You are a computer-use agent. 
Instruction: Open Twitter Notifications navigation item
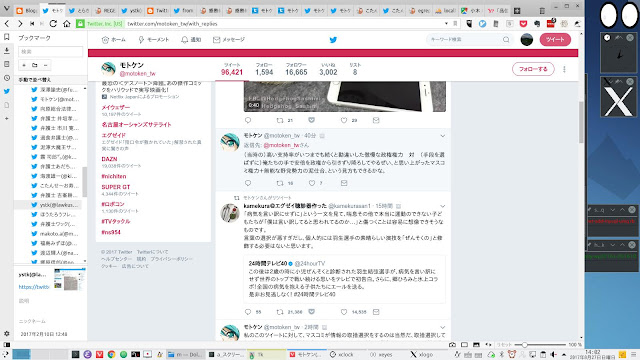[191, 40]
